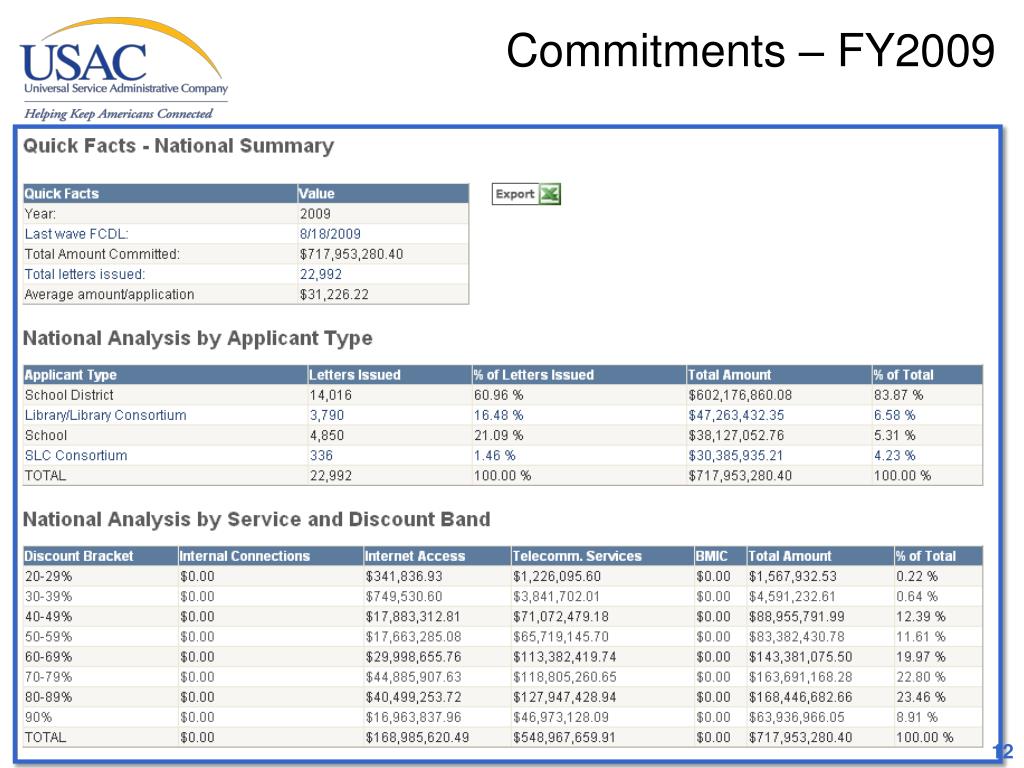The width and height of the screenshot is (1024, 768).
Task: Open the Total letters issued link
Action: point(85,274)
